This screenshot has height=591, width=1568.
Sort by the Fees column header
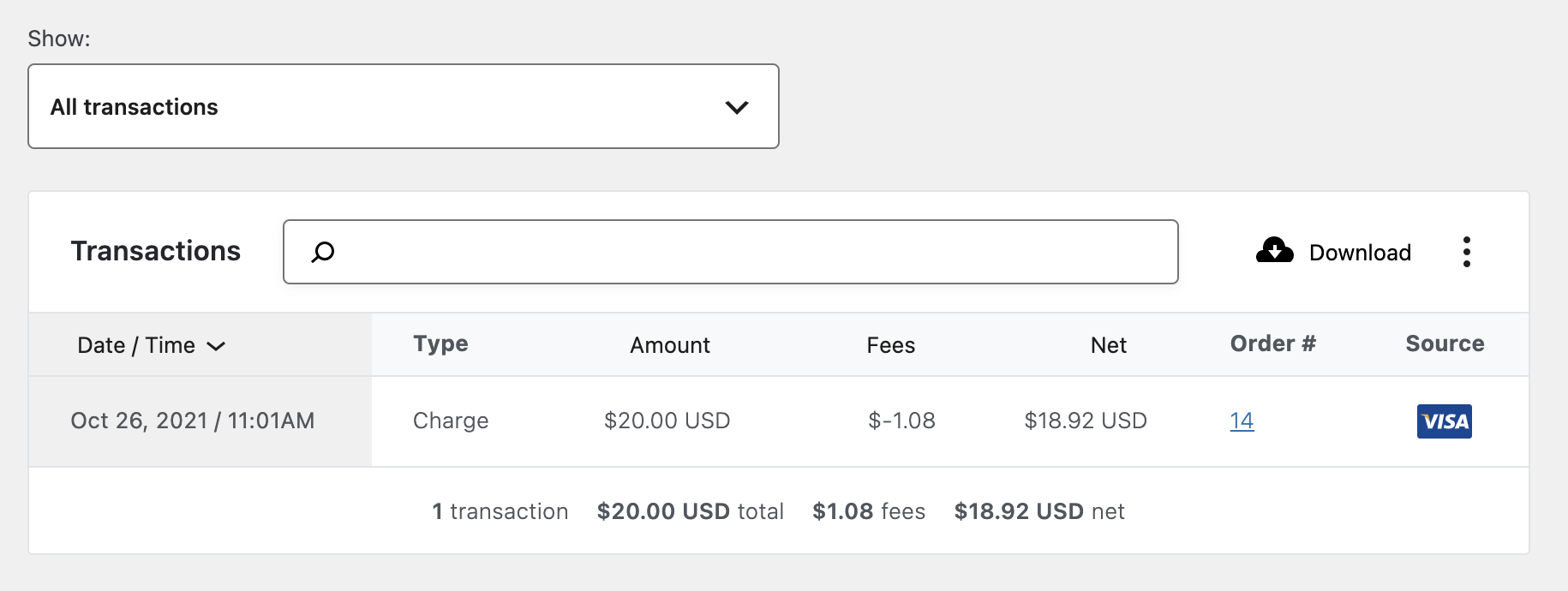[890, 345]
